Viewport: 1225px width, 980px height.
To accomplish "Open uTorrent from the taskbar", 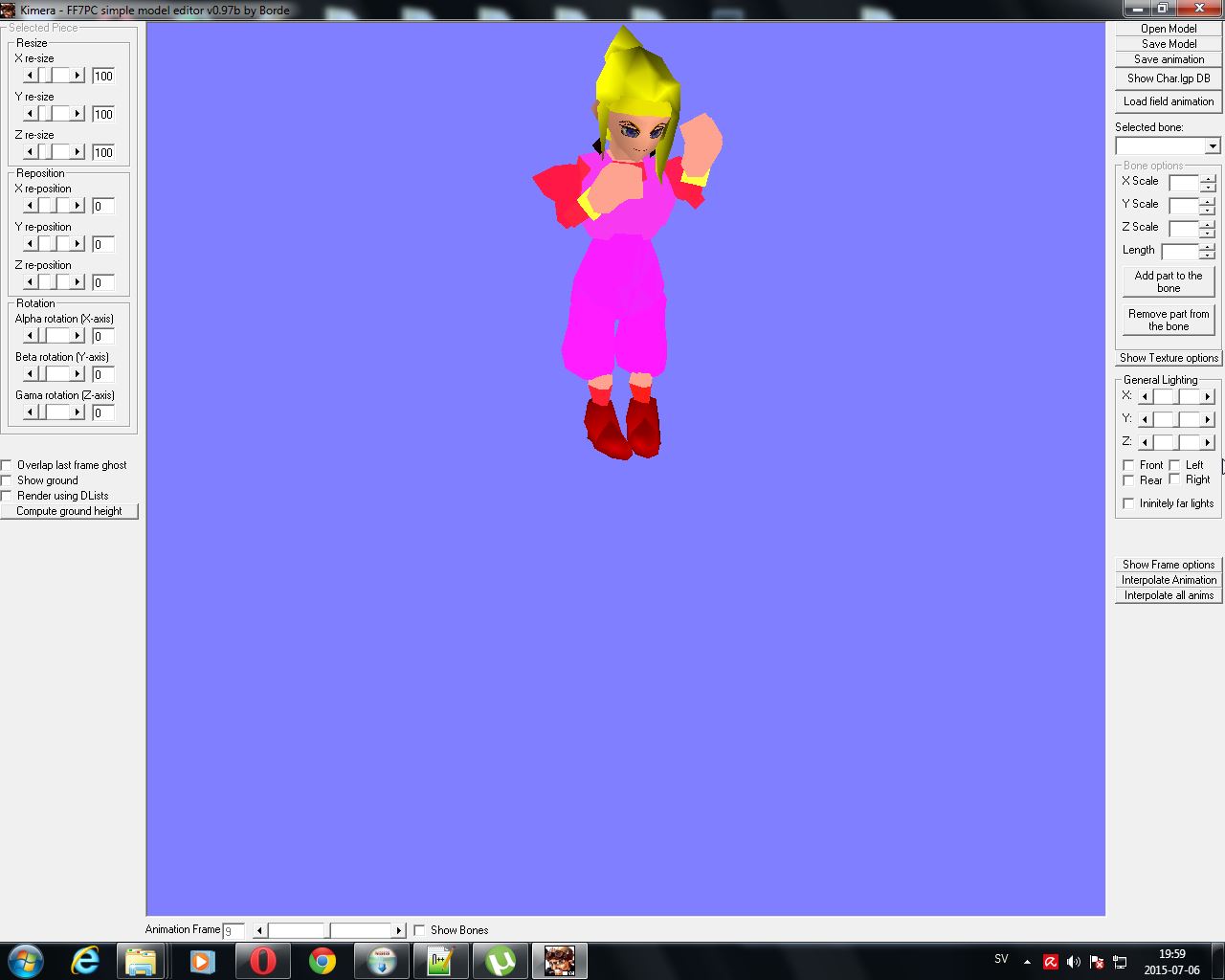I will 500,960.
